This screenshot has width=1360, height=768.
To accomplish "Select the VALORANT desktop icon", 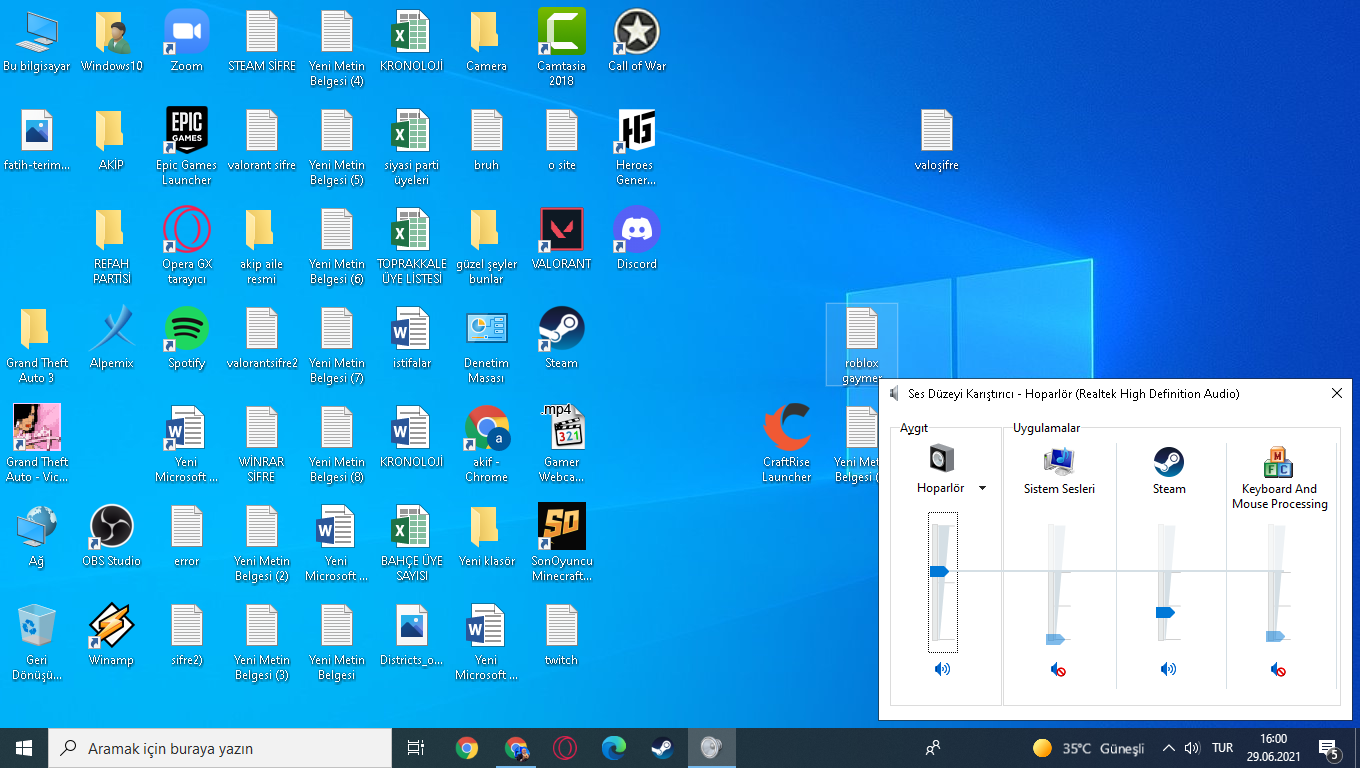I will (561, 231).
